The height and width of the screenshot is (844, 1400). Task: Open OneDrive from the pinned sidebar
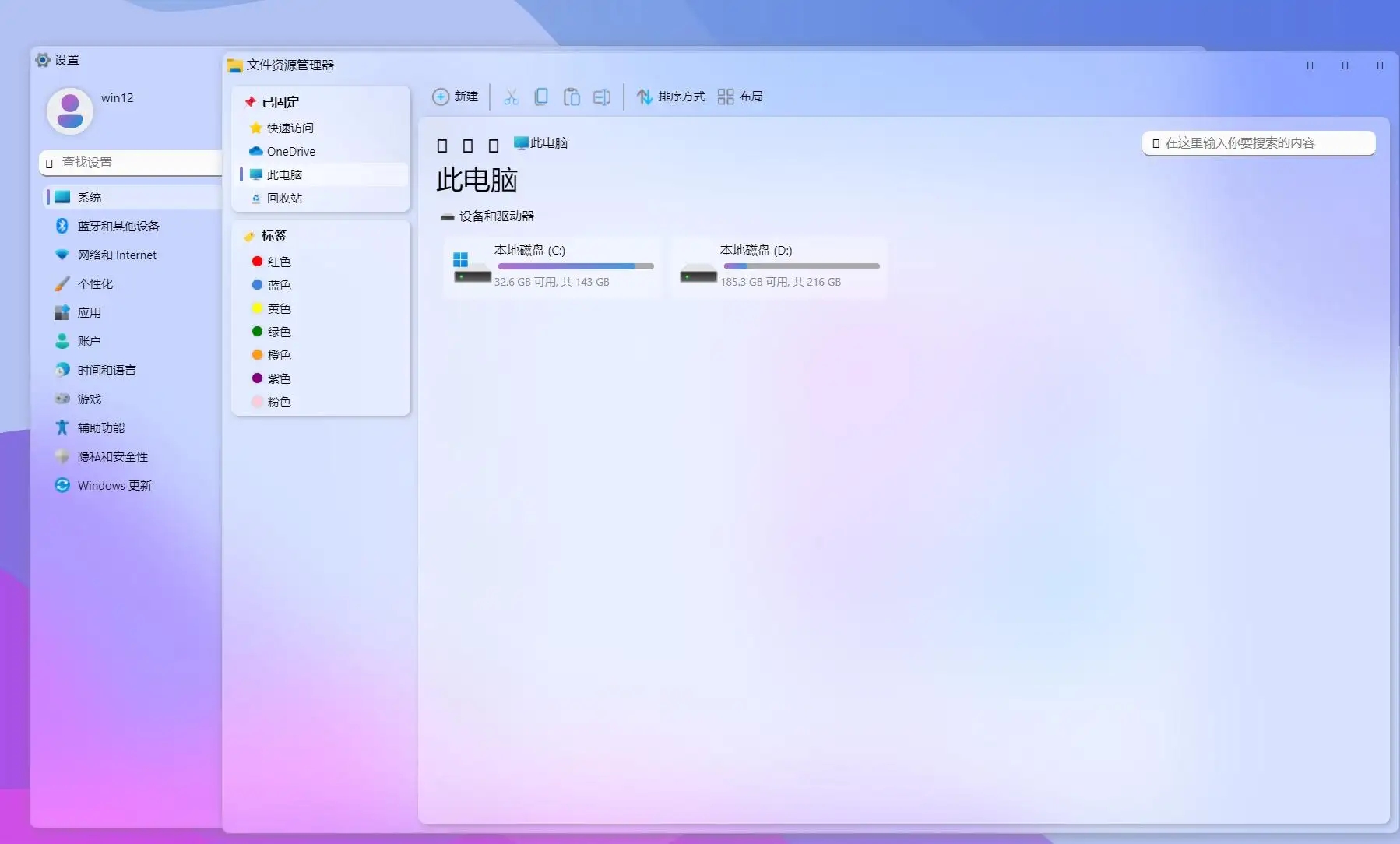pos(291,151)
